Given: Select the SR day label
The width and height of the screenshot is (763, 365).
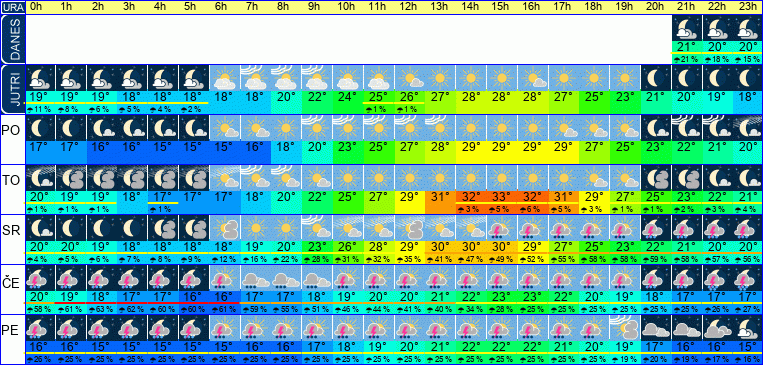Looking at the screenshot, I should click(10, 231).
